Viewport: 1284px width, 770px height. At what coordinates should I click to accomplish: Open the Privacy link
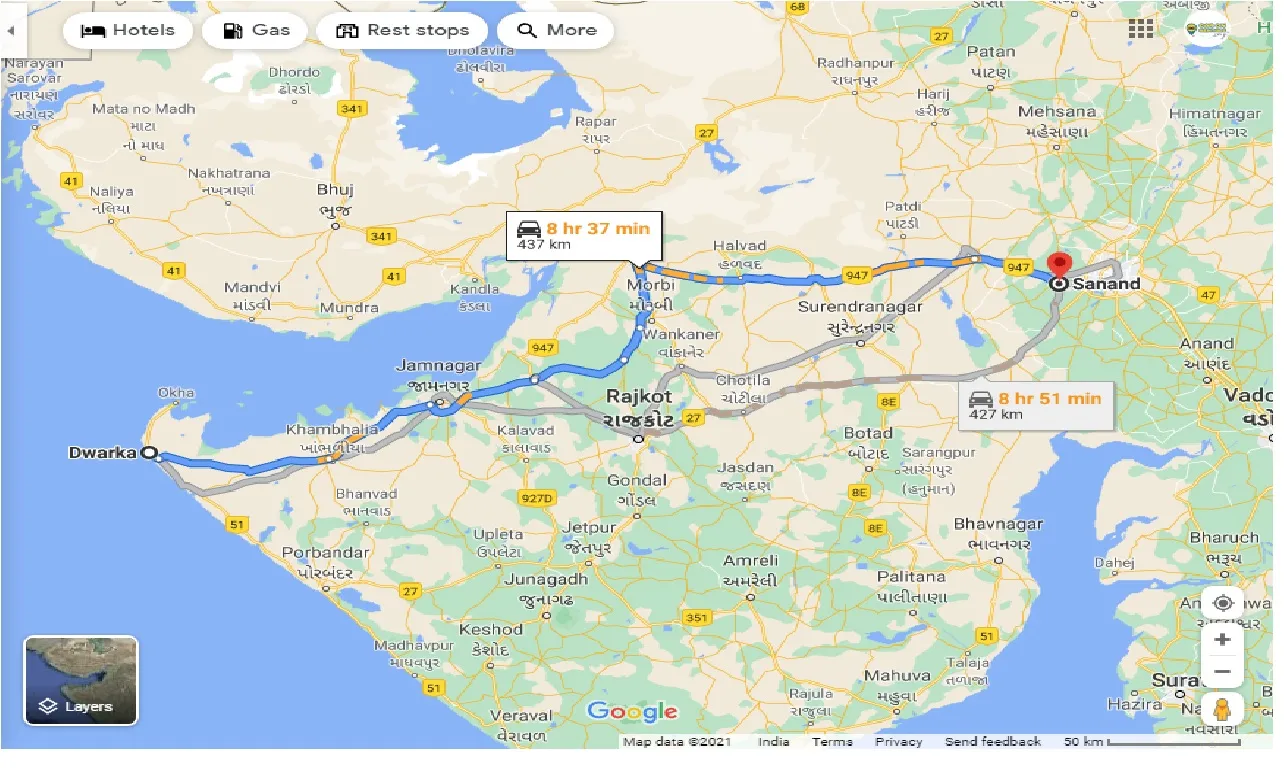(897, 741)
